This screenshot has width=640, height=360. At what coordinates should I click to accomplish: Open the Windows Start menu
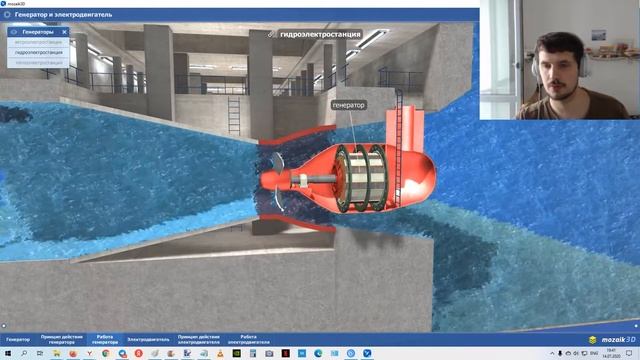click(x=7, y=353)
